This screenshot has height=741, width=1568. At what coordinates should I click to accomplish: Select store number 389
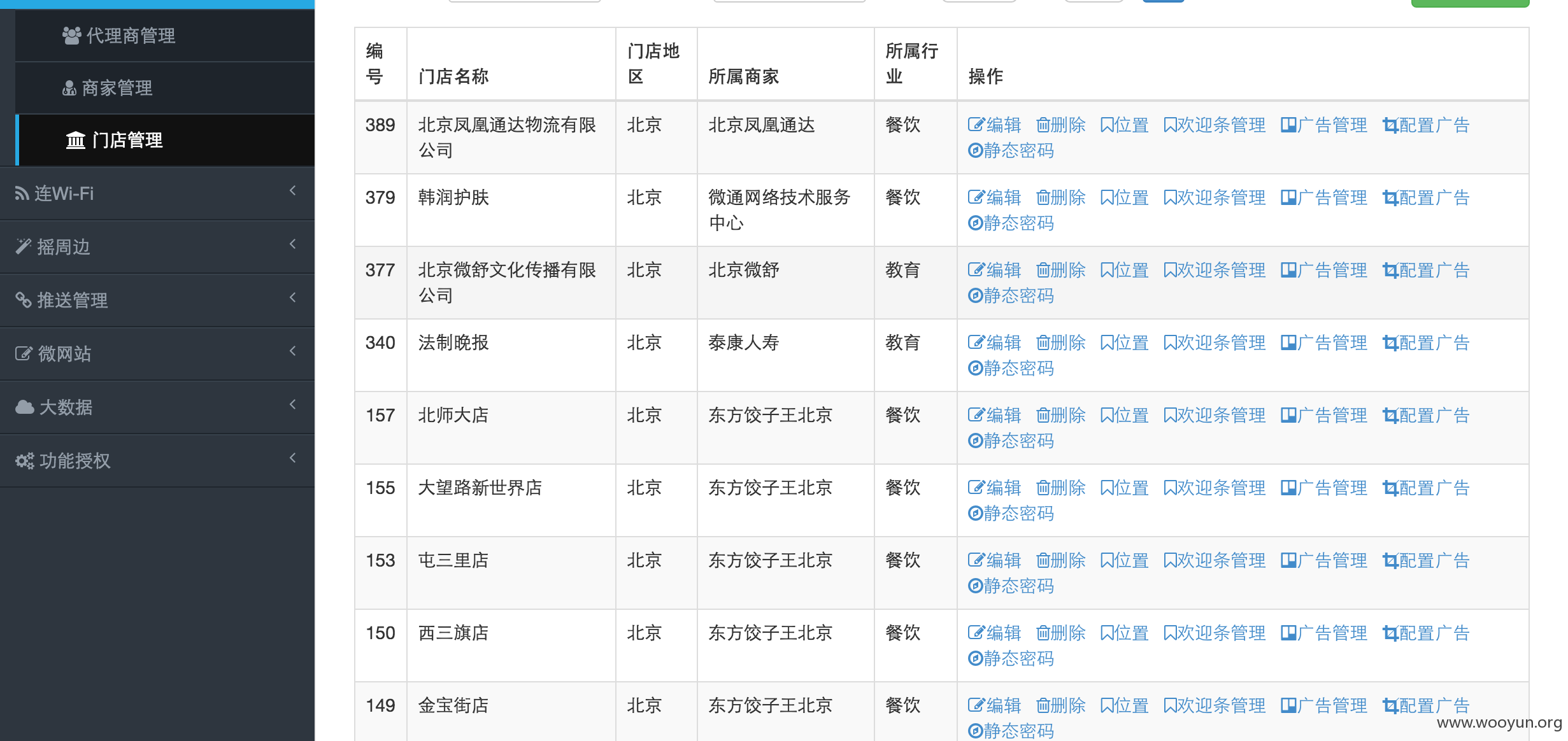click(x=380, y=125)
